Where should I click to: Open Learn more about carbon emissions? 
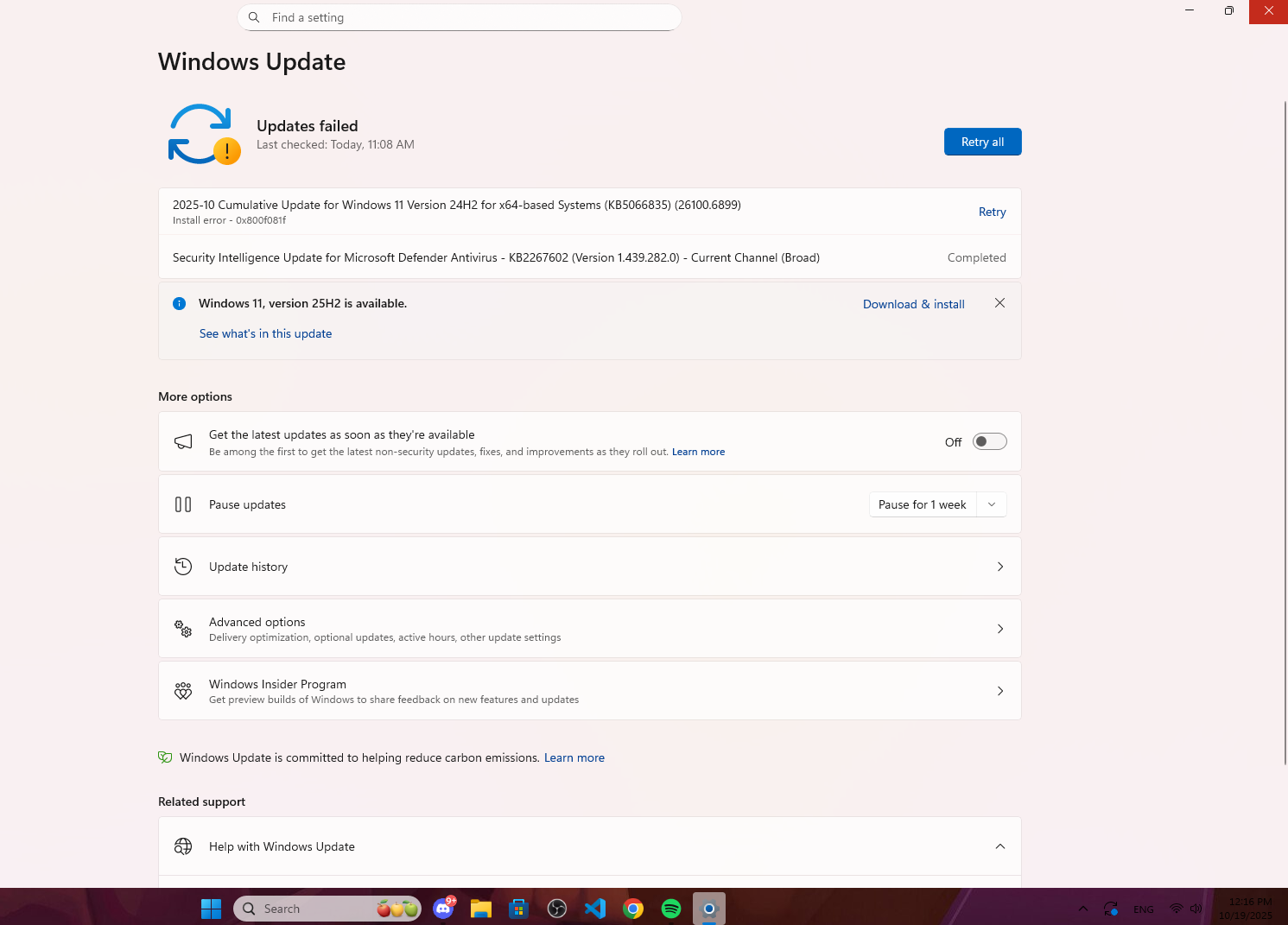pos(574,757)
